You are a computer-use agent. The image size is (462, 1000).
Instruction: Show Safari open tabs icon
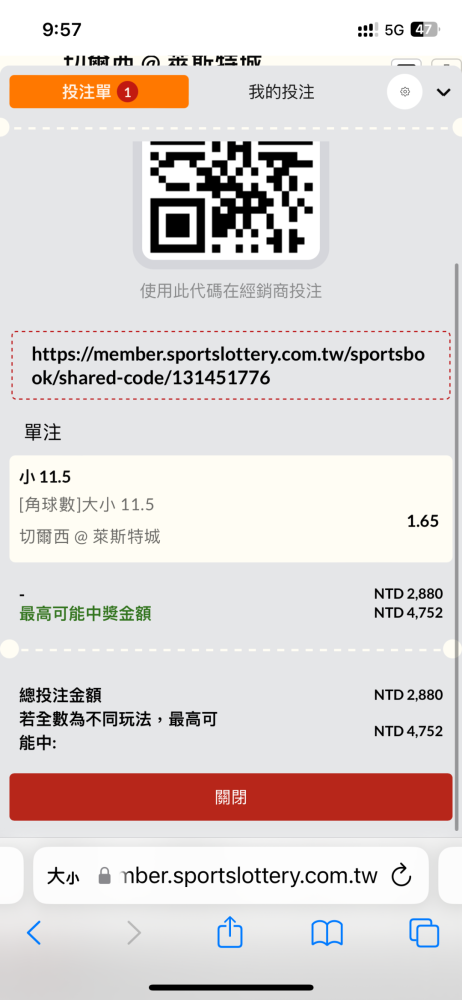424,933
